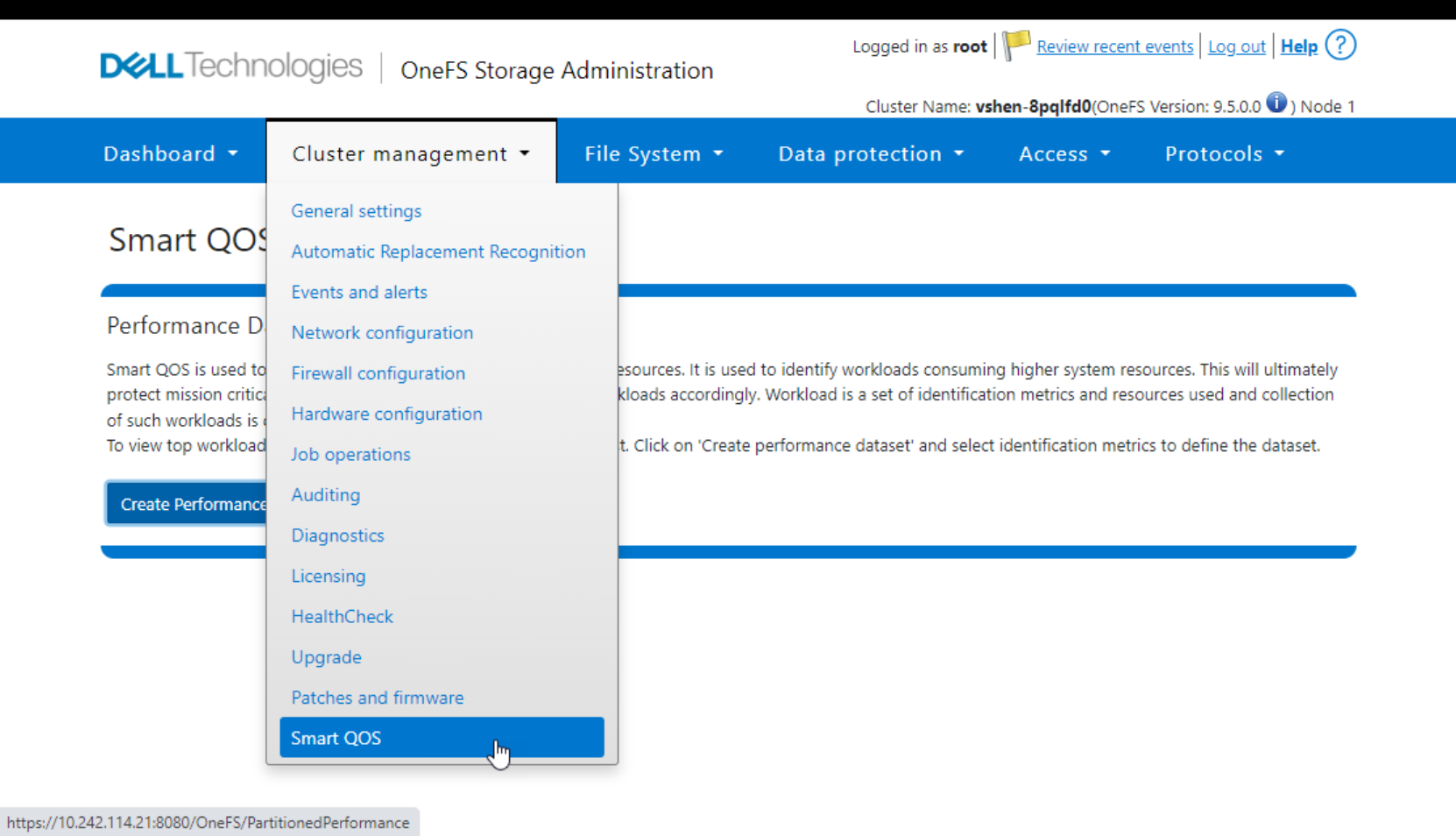1456x836 pixels.
Task: Click the Help text link
Action: click(1298, 46)
